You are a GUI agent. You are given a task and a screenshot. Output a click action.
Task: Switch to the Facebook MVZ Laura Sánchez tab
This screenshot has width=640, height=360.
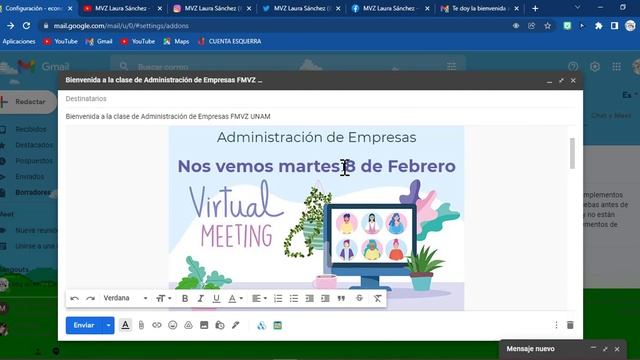390,8
